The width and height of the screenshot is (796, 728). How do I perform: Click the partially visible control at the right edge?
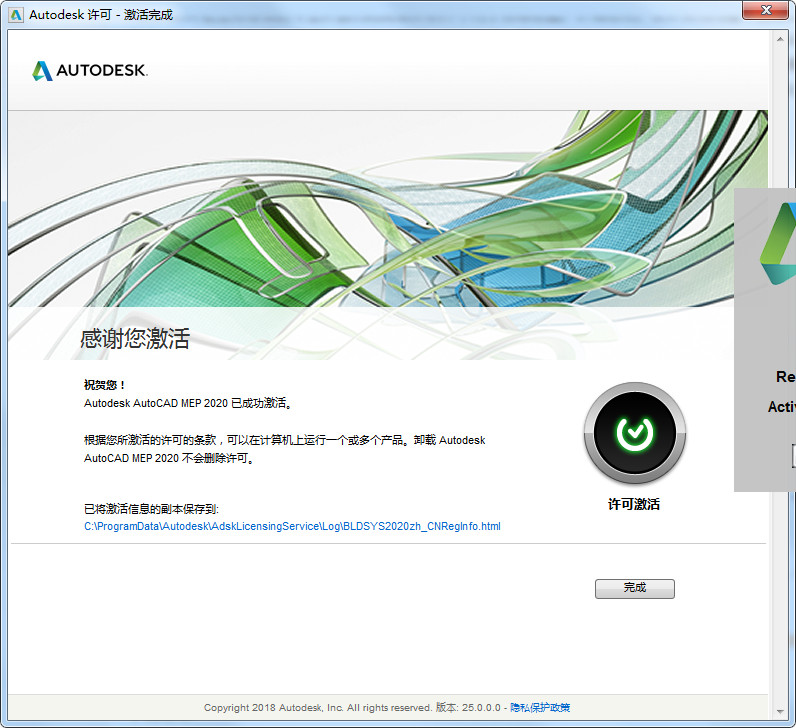point(793,455)
